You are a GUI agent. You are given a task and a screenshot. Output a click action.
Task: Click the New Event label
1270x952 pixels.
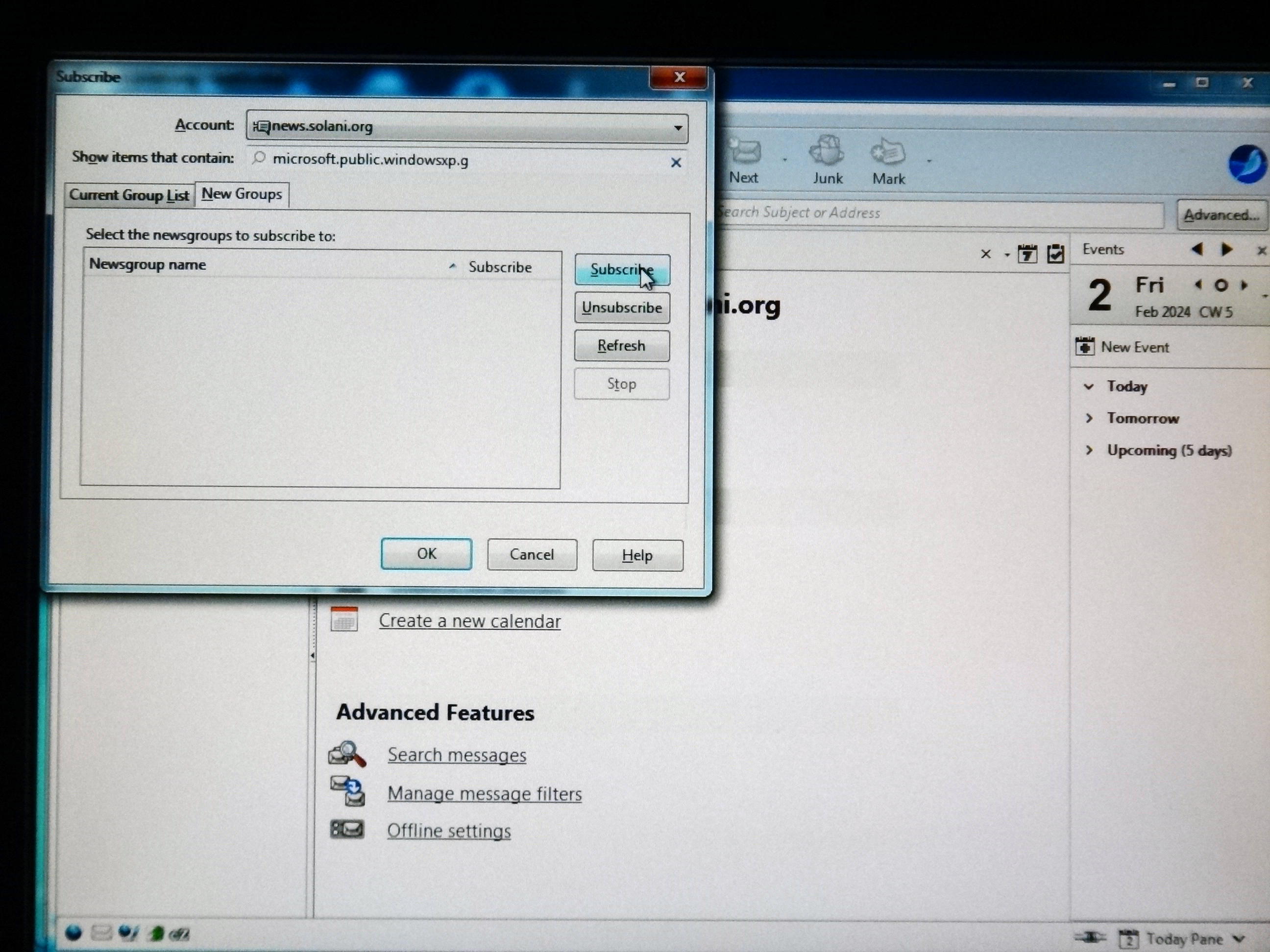point(1134,347)
